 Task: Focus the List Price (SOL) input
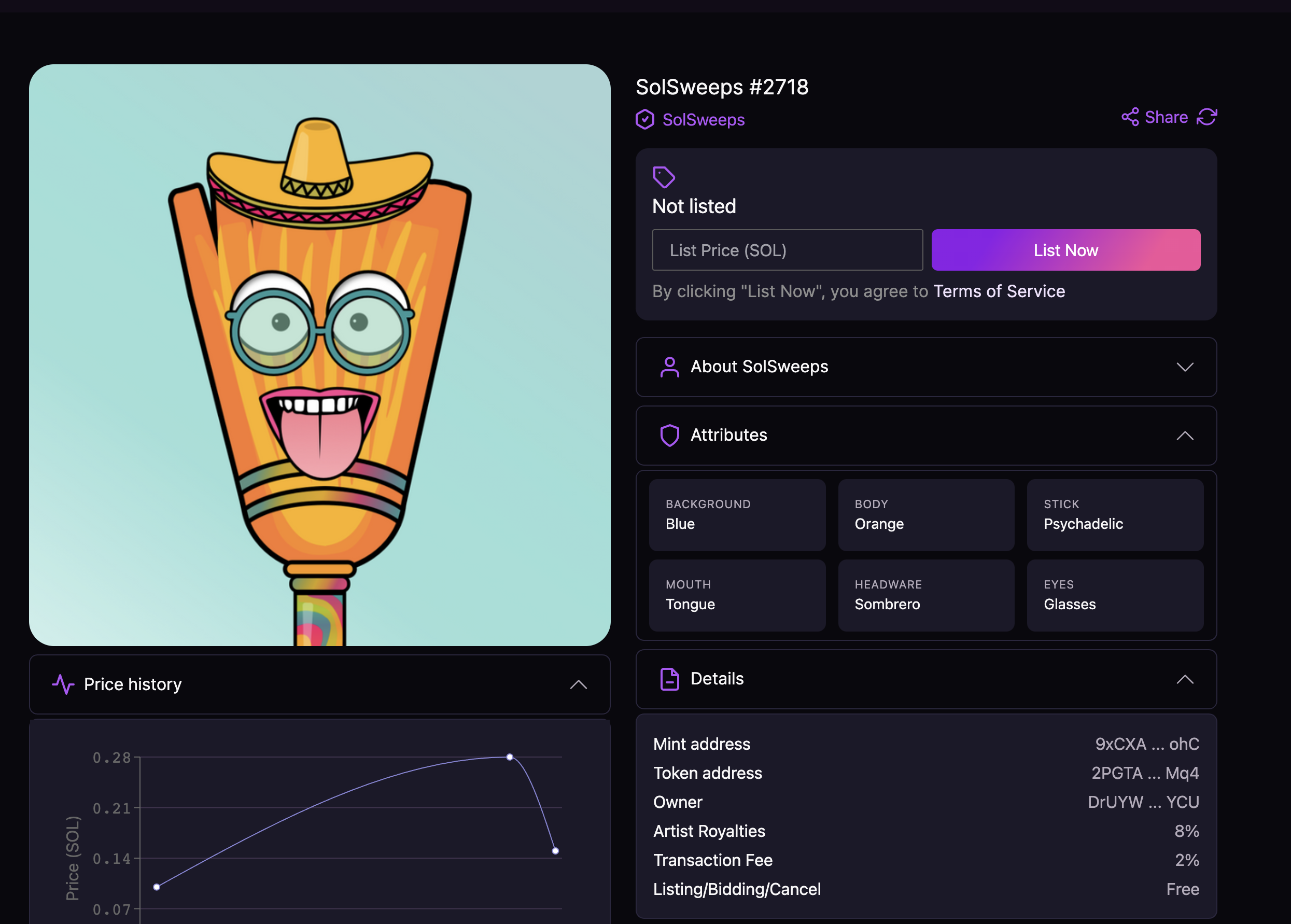788,250
